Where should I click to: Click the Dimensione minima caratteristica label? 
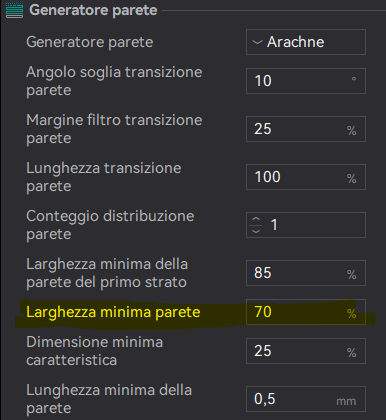coord(94,351)
